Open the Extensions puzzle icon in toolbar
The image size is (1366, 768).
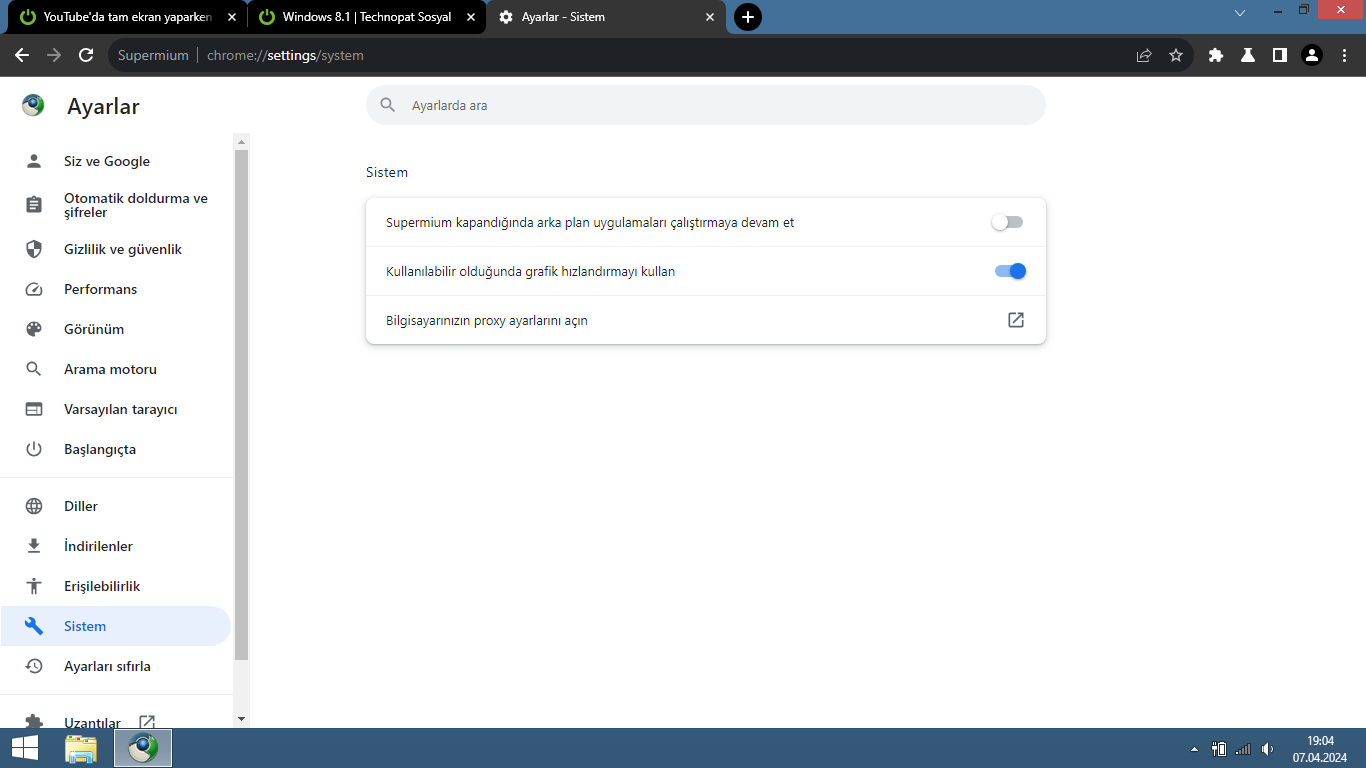[x=1216, y=56]
